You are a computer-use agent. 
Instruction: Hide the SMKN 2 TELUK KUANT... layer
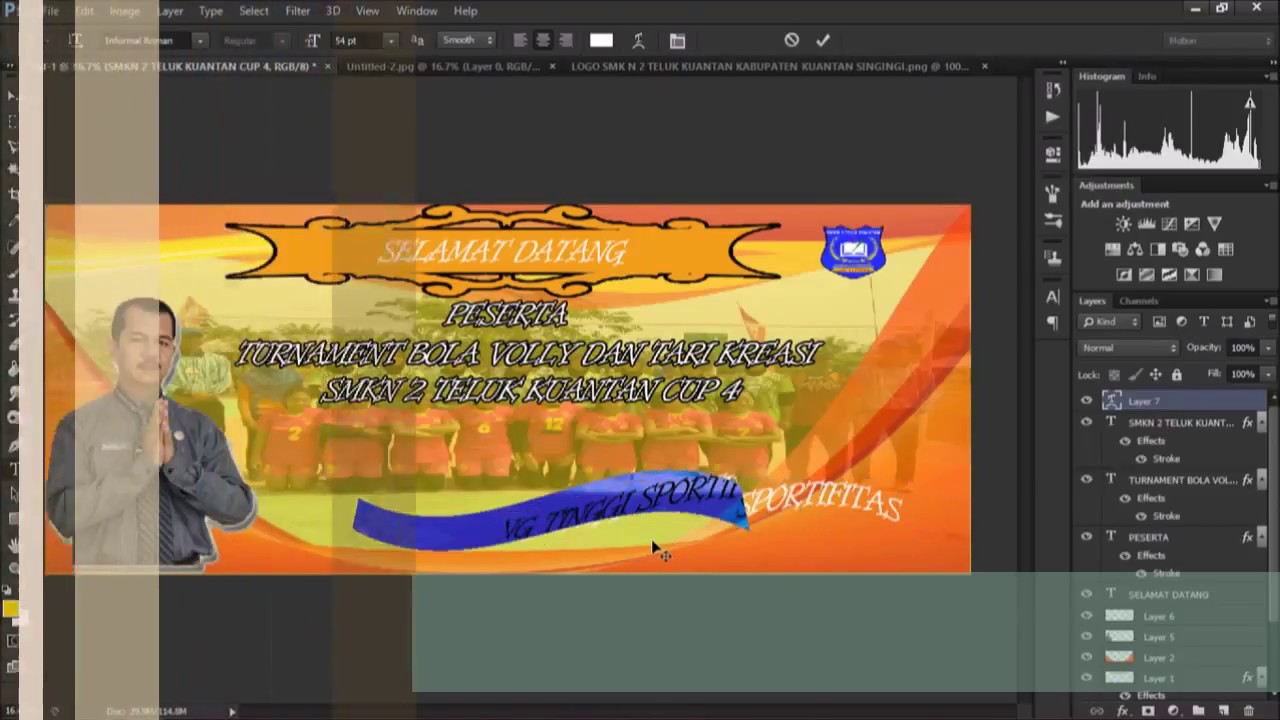click(1086, 423)
